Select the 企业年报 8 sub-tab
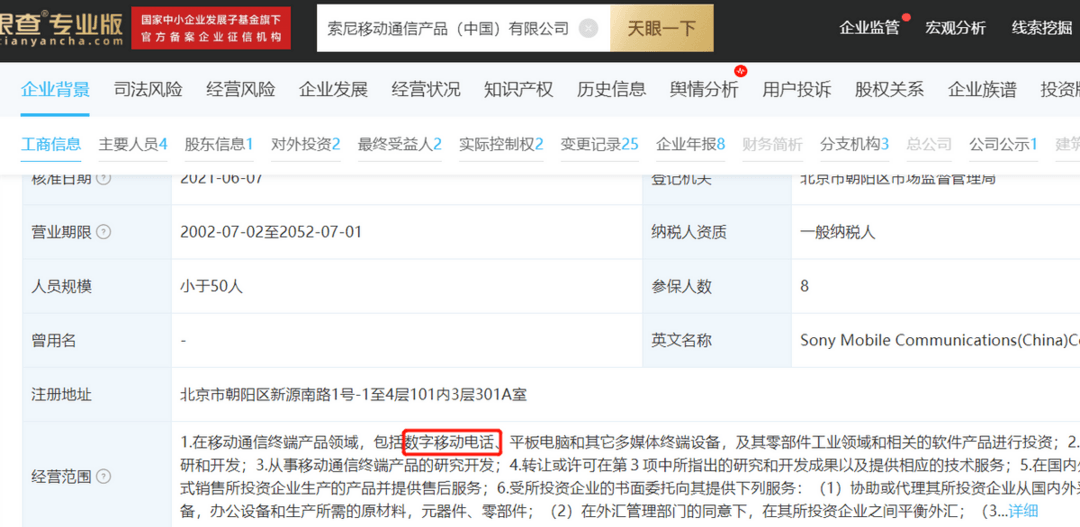The height and width of the screenshot is (527, 1080). click(x=691, y=145)
